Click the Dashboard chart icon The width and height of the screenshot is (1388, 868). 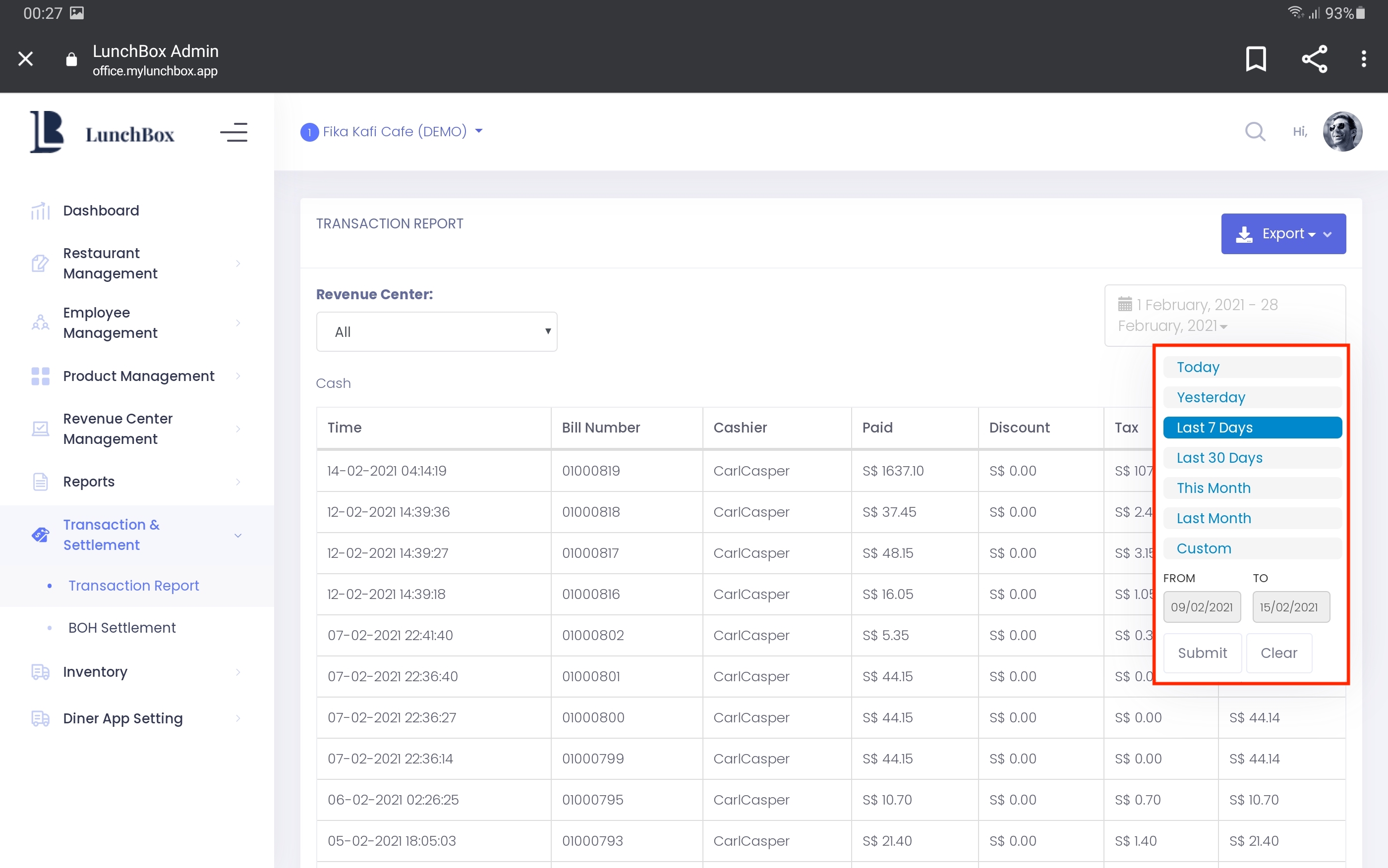pyautogui.click(x=40, y=211)
